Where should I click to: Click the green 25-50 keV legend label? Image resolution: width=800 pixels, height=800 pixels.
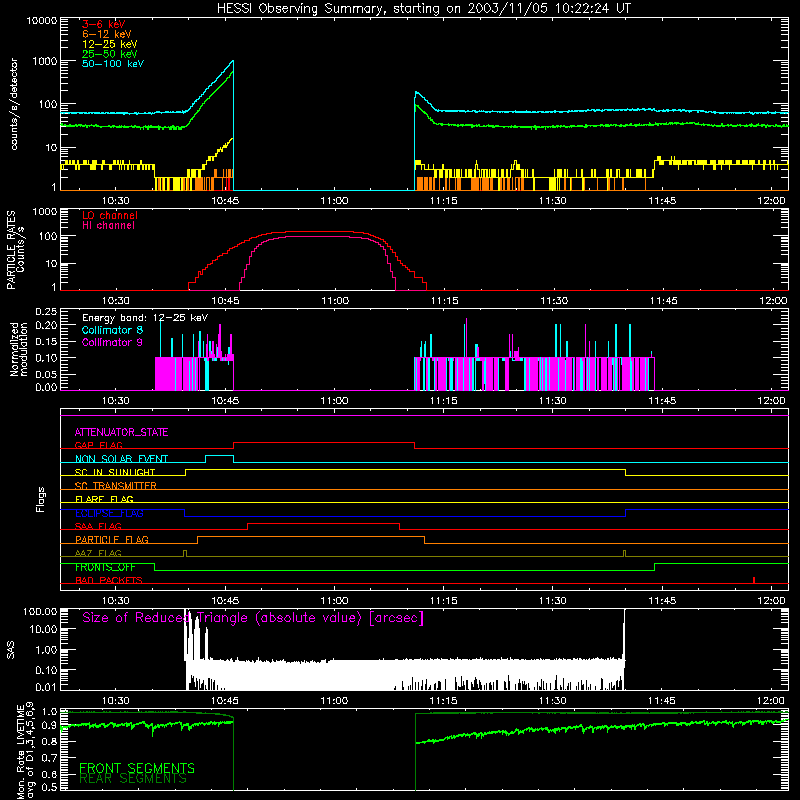pos(109,54)
